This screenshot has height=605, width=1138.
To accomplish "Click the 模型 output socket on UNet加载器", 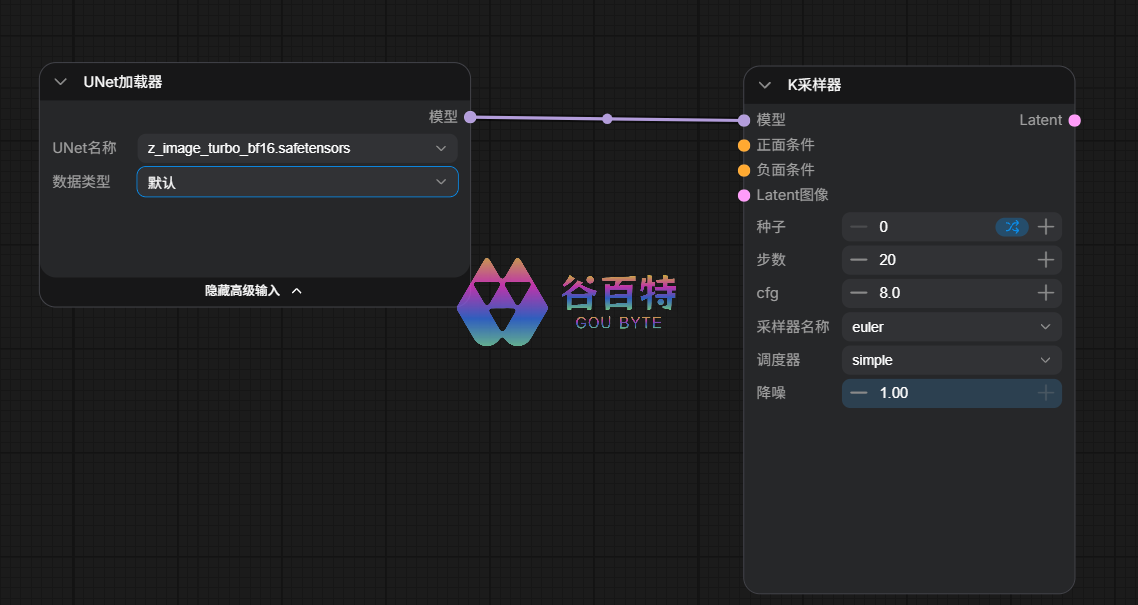I will (x=470, y=117).
